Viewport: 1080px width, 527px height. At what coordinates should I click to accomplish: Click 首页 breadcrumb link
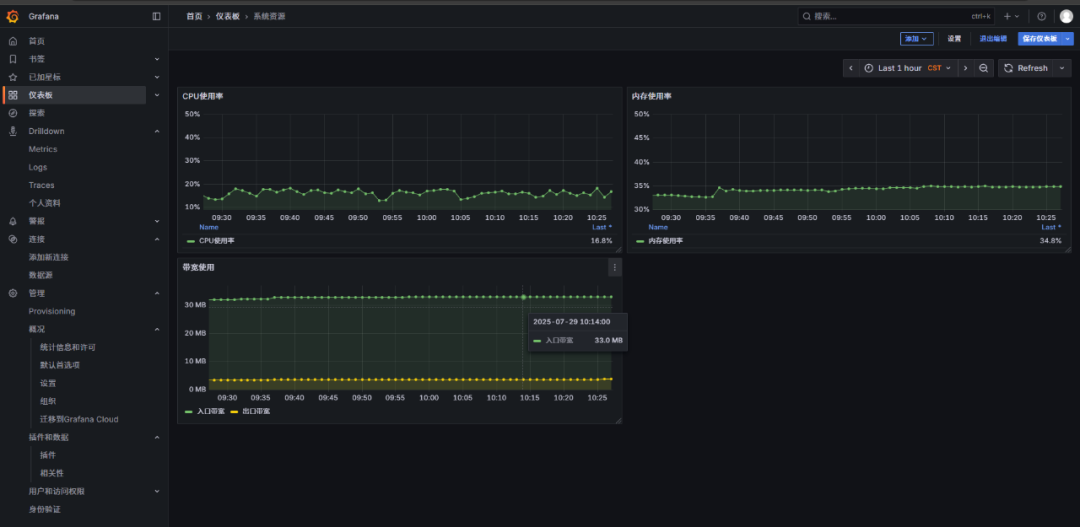pyautogui.click(x=194, y=17)
